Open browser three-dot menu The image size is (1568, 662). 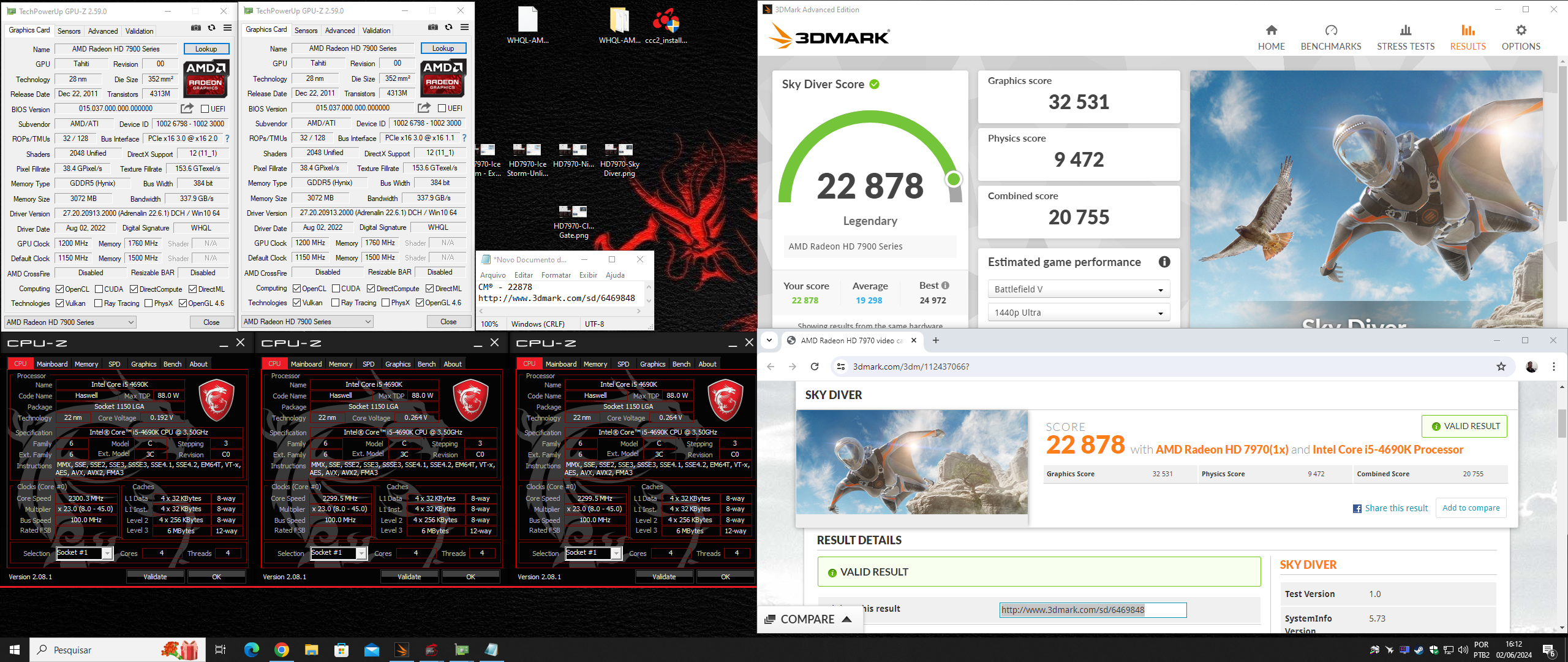[1554, 367]
